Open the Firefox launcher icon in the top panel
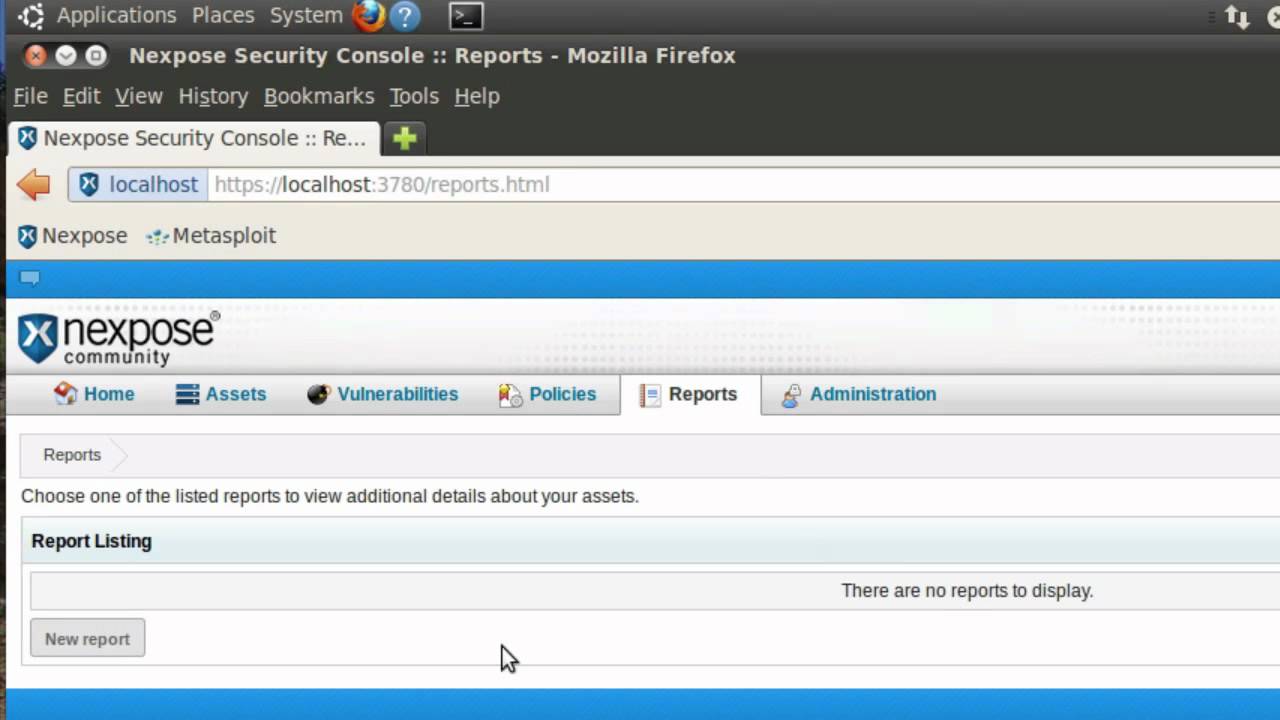 (x=369, y=16)
